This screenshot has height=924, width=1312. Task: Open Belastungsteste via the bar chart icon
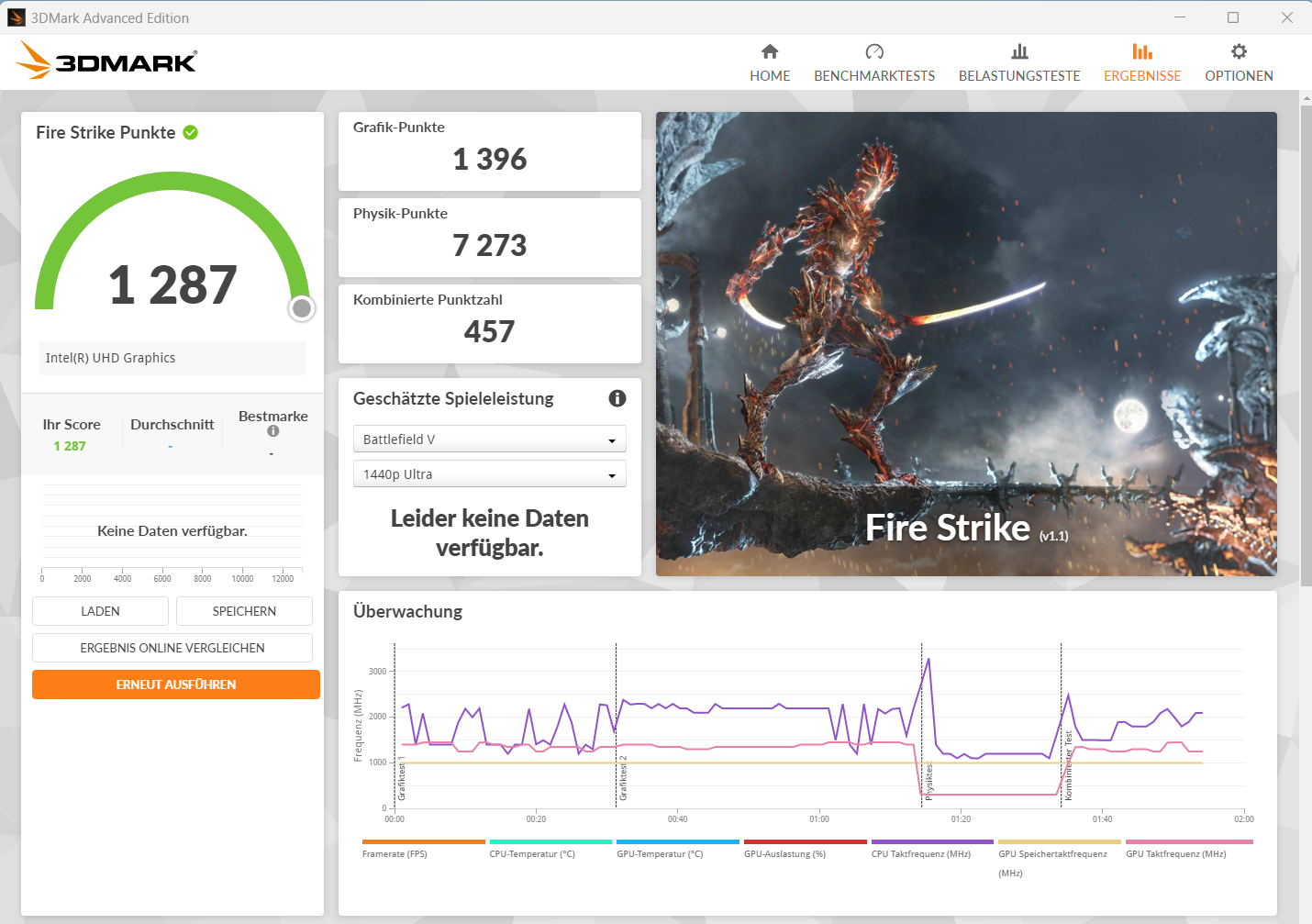[1019, 51]
